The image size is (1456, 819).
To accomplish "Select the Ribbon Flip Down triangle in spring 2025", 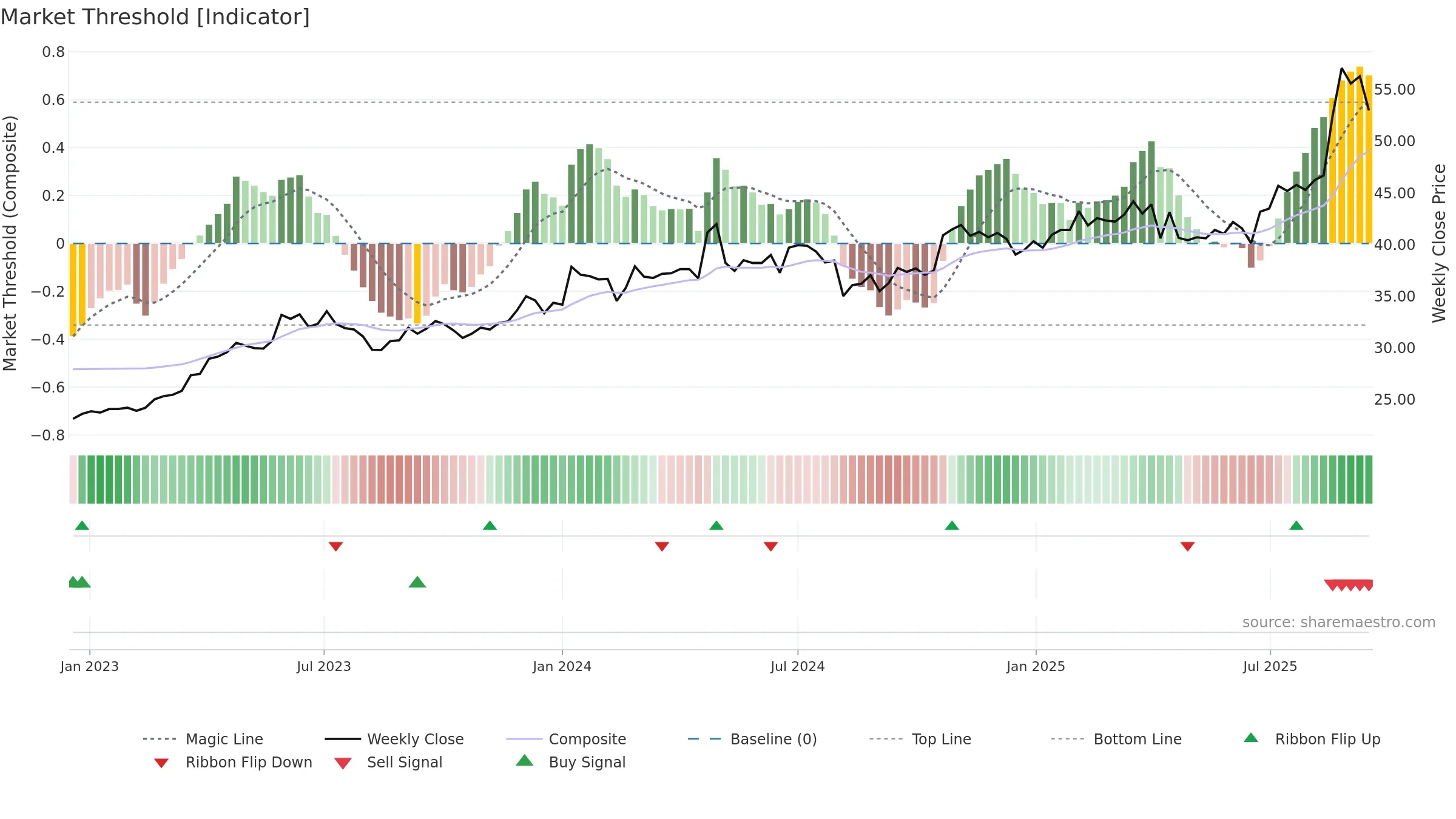I will (x=1187, y=547).
